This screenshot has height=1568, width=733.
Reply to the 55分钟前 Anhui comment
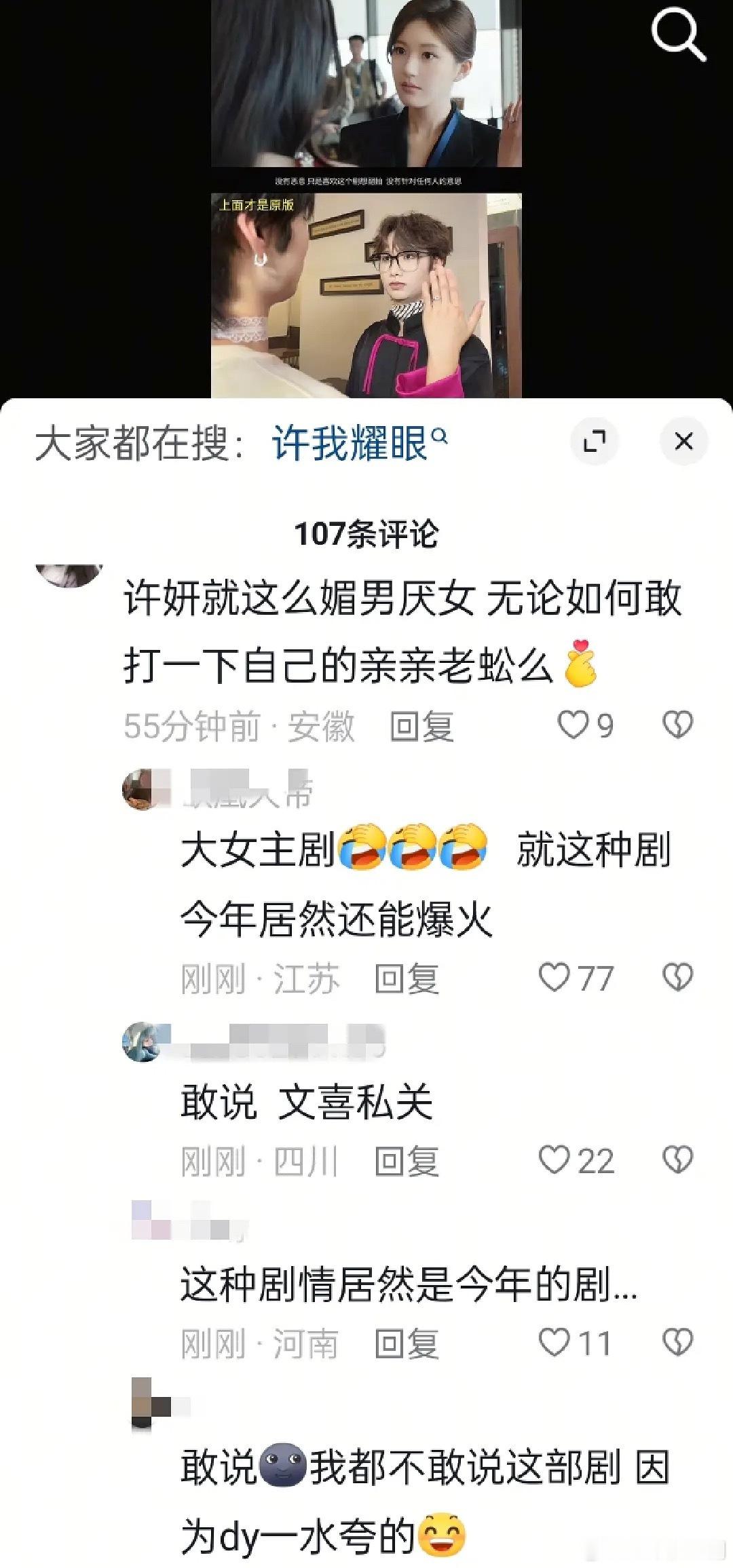pyautogui.click(x=421, y=727)
